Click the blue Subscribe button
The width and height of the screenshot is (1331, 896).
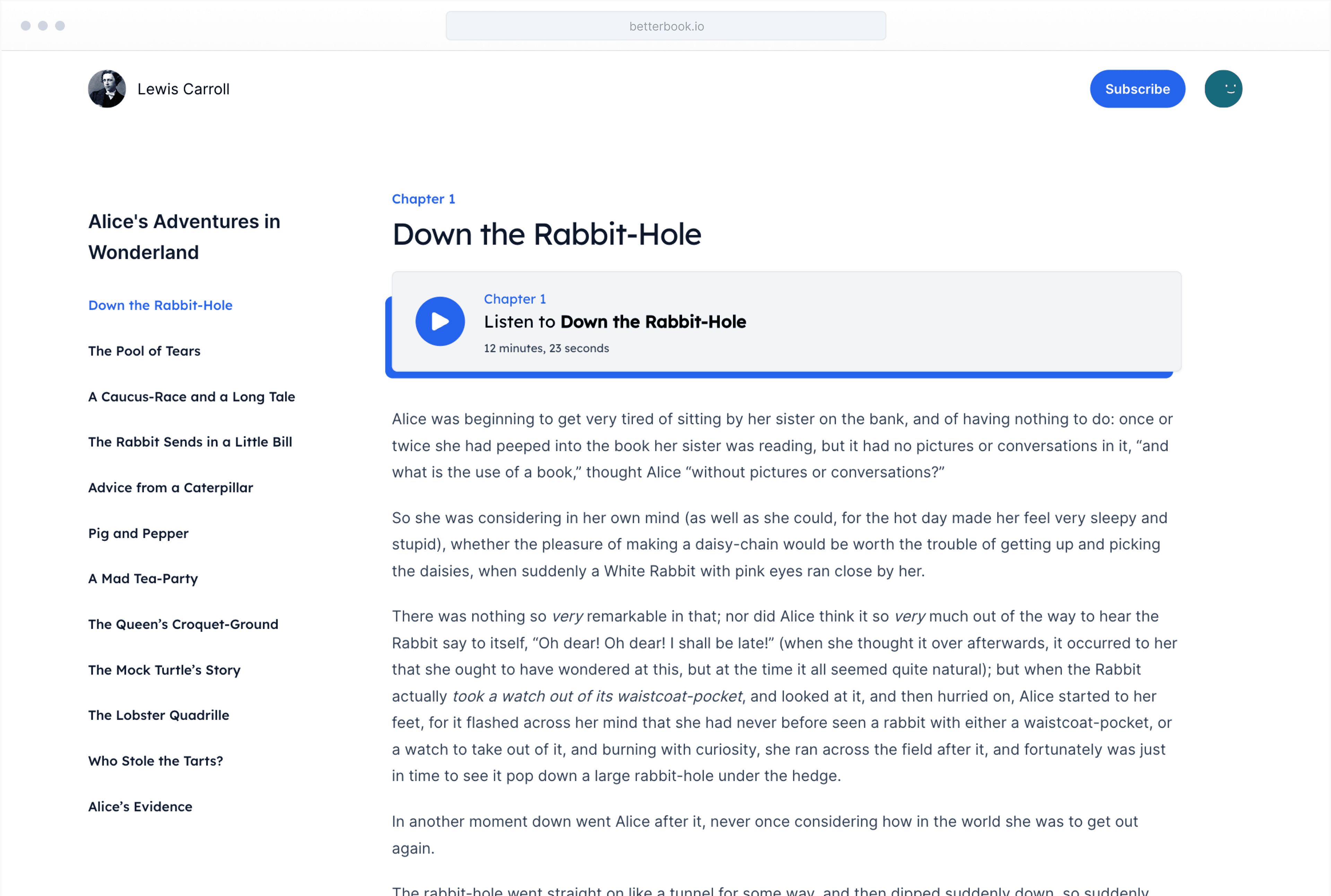click(x=1137, y=89)
